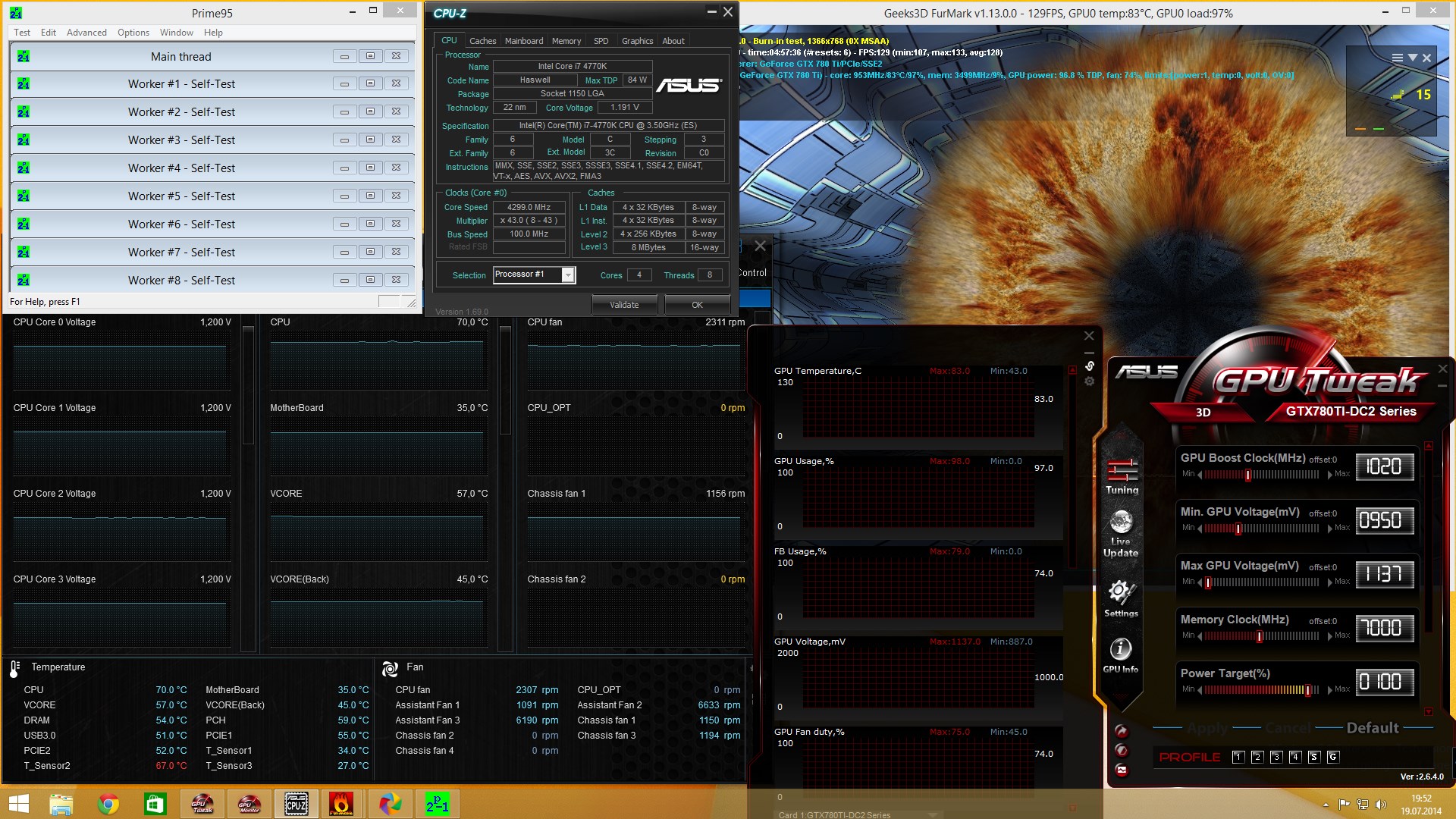Open Prime95 icon on the taskbar

438,803
